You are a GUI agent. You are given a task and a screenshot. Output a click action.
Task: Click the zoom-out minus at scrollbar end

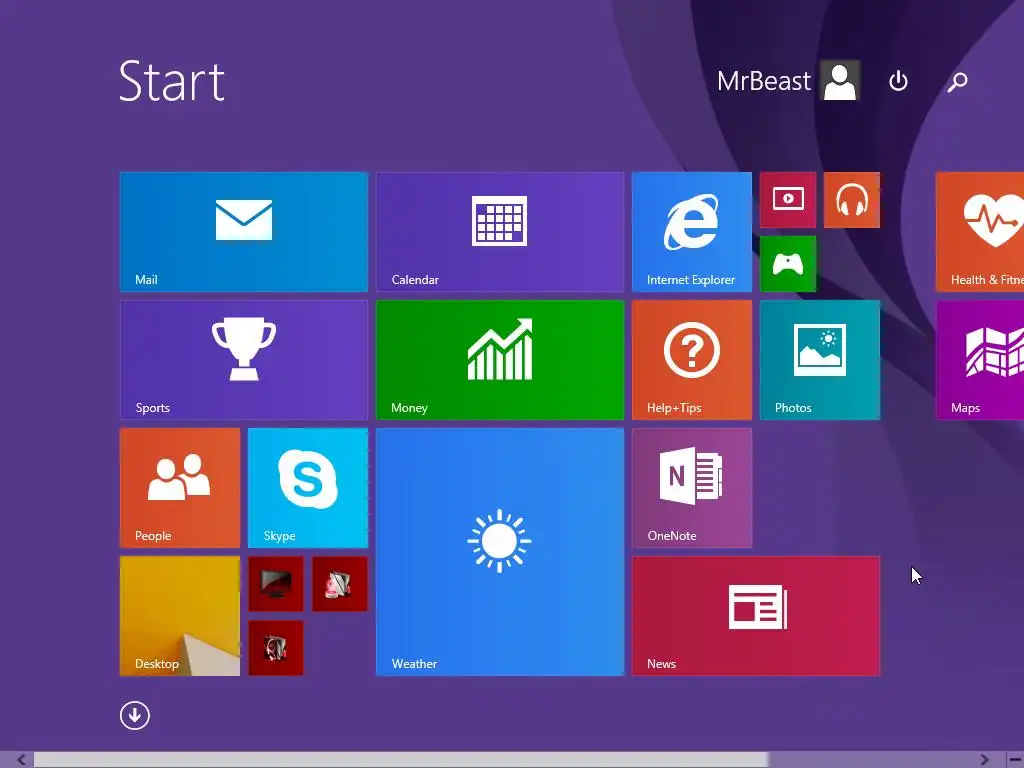click(1015, 760)
